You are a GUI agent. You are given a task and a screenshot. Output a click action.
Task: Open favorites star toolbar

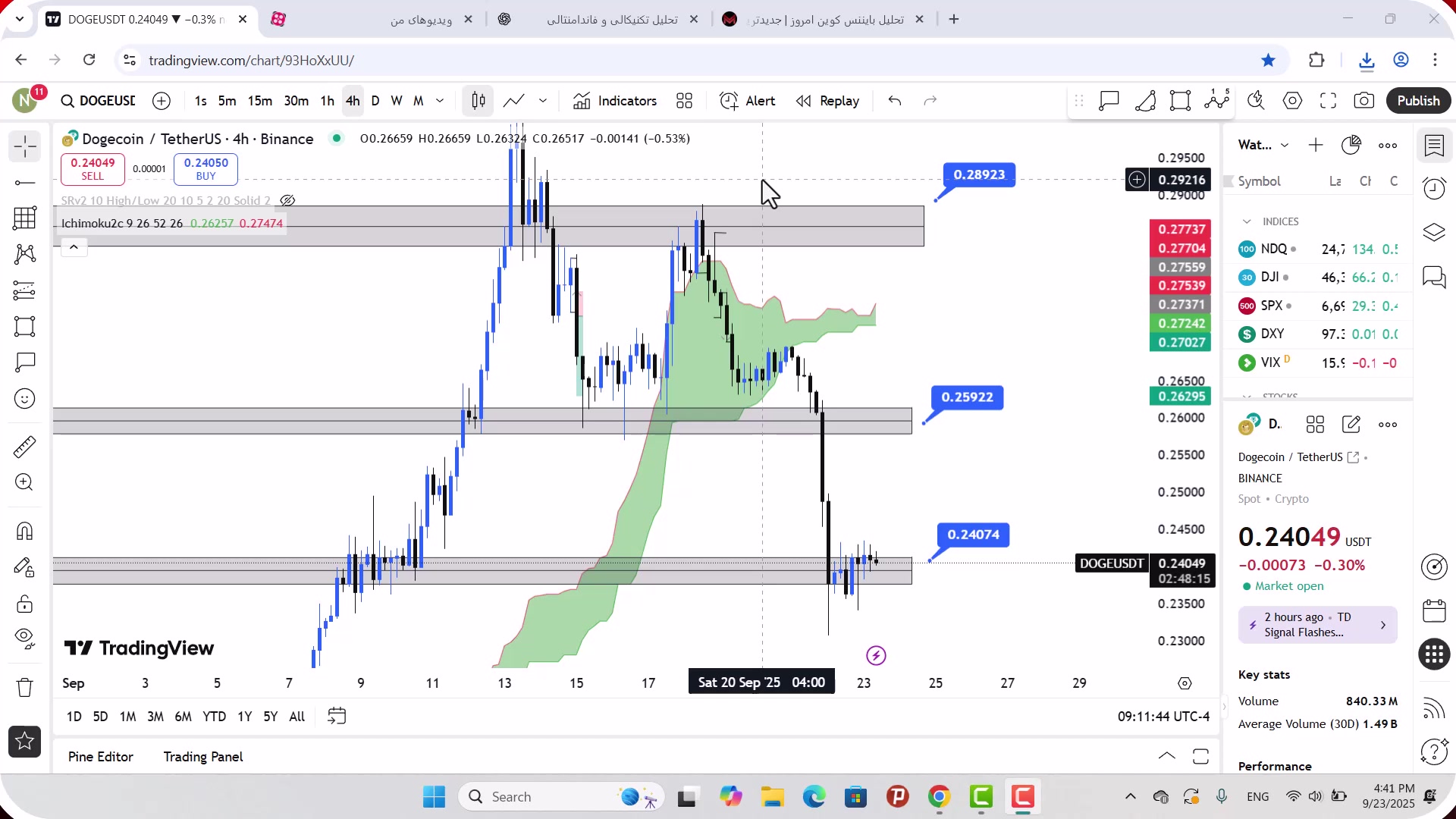(x=25, y=742)
